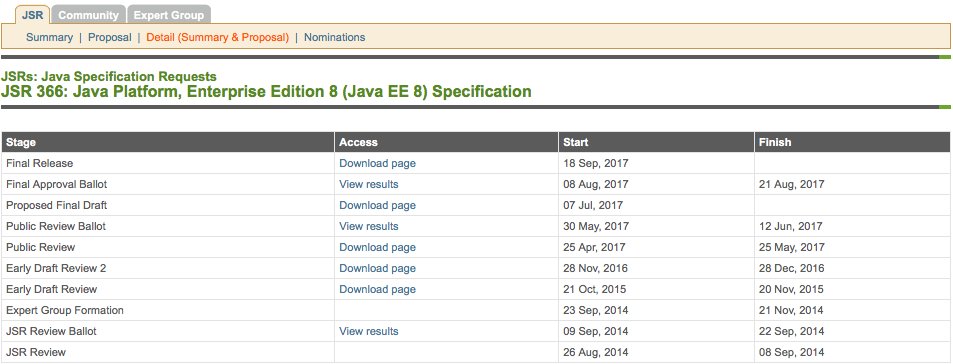Click the Start column header
The height and width of the screenshot is (364, 953).
656,142
